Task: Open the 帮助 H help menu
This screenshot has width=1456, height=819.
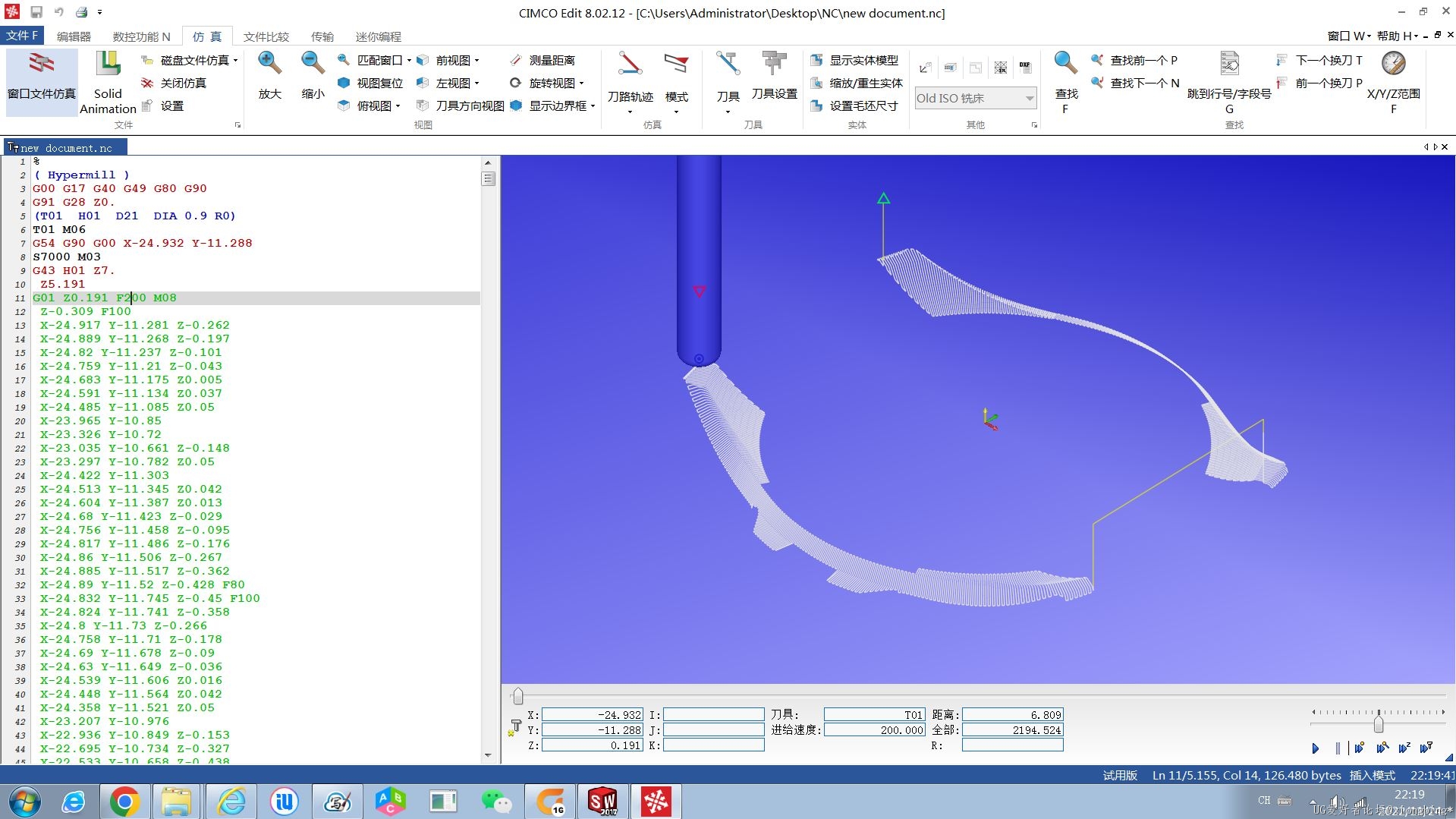Action: pos(1398,36)
